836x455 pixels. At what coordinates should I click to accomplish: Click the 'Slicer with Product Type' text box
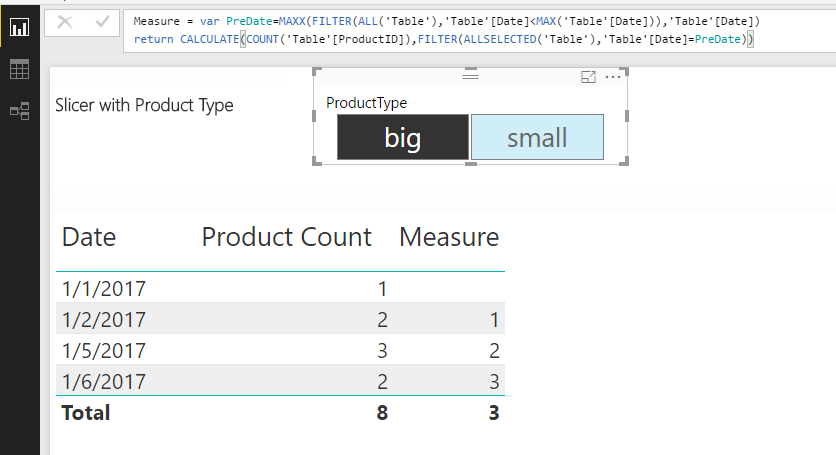(144, 105)
